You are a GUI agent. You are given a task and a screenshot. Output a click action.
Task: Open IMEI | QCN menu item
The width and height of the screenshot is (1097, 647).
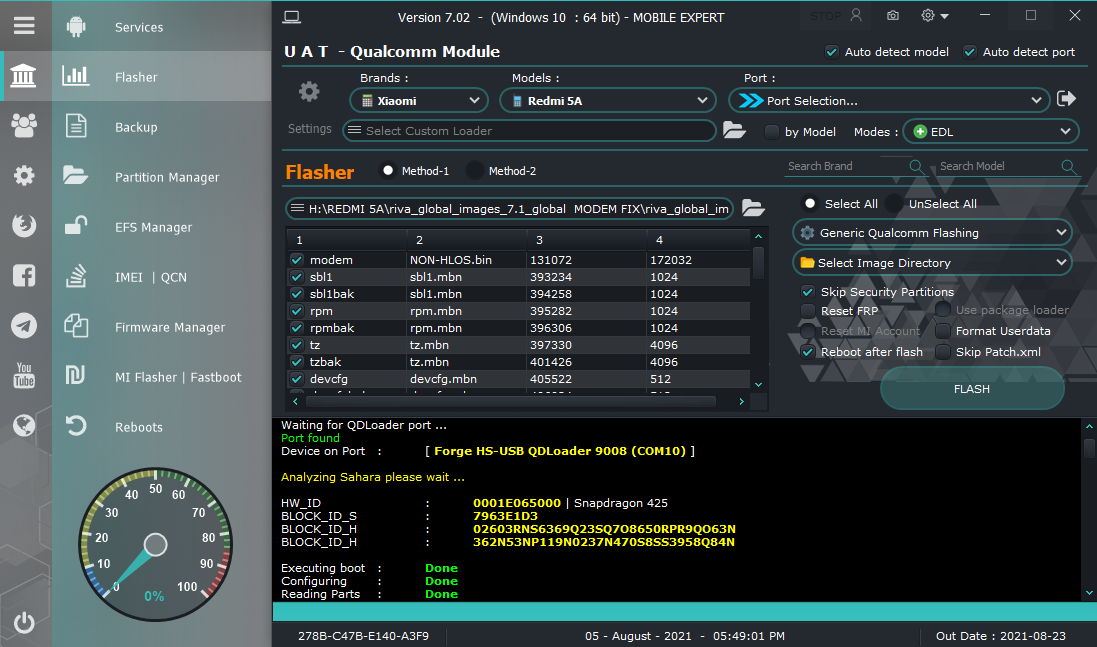162,276
